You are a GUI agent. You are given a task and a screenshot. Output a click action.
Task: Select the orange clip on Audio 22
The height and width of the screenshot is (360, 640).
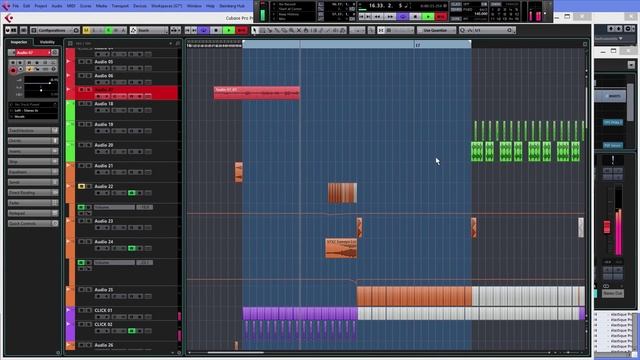pyautogui.click(x=342, y=193)
